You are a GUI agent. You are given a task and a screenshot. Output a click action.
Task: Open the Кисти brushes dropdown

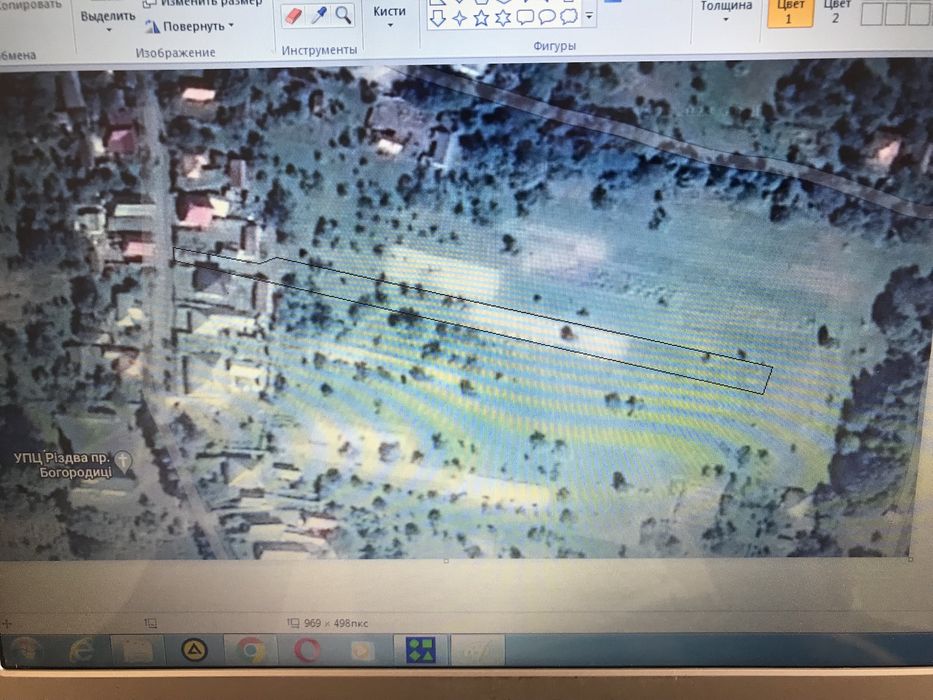coord(389,16)
